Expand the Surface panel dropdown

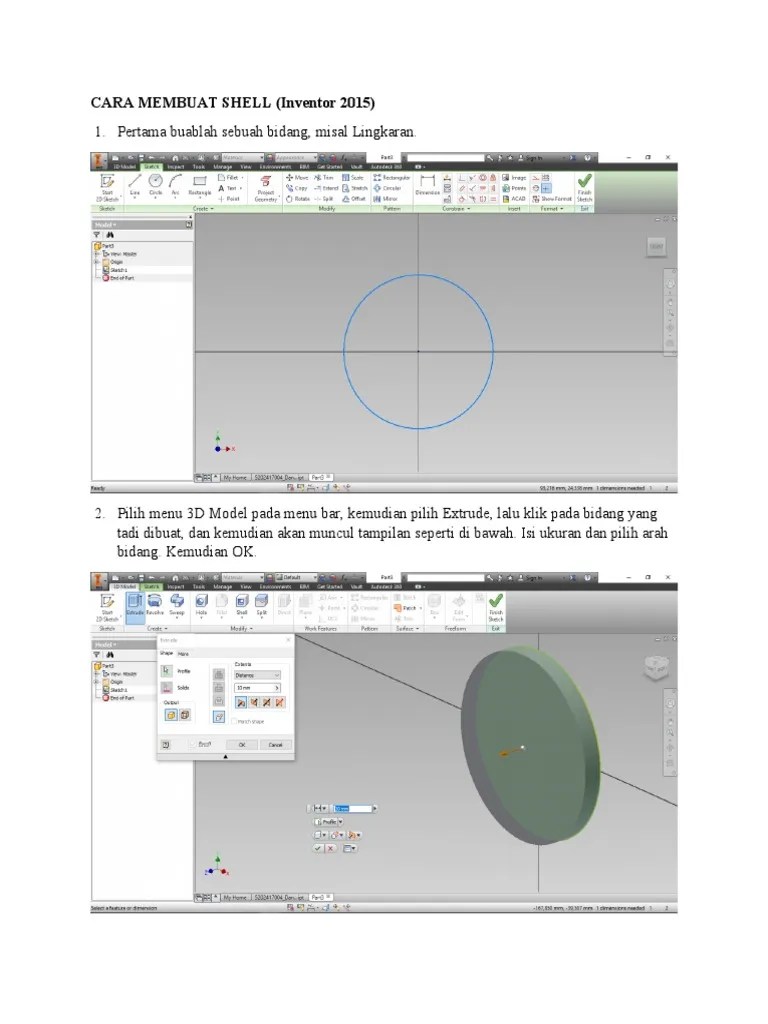tap(408, 629)
